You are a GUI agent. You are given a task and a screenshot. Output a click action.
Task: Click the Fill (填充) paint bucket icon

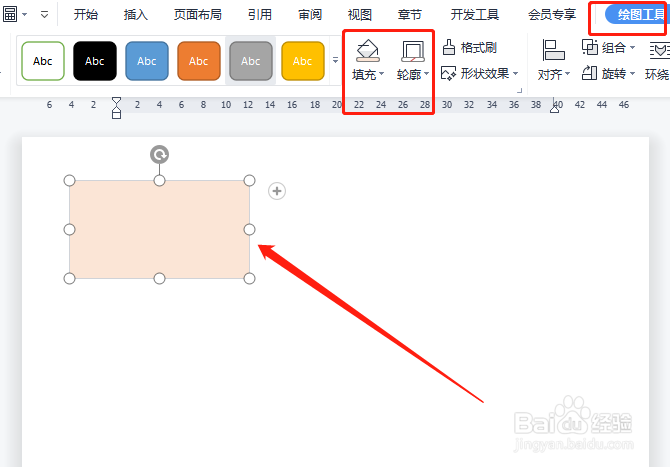[x=367, y=51]
